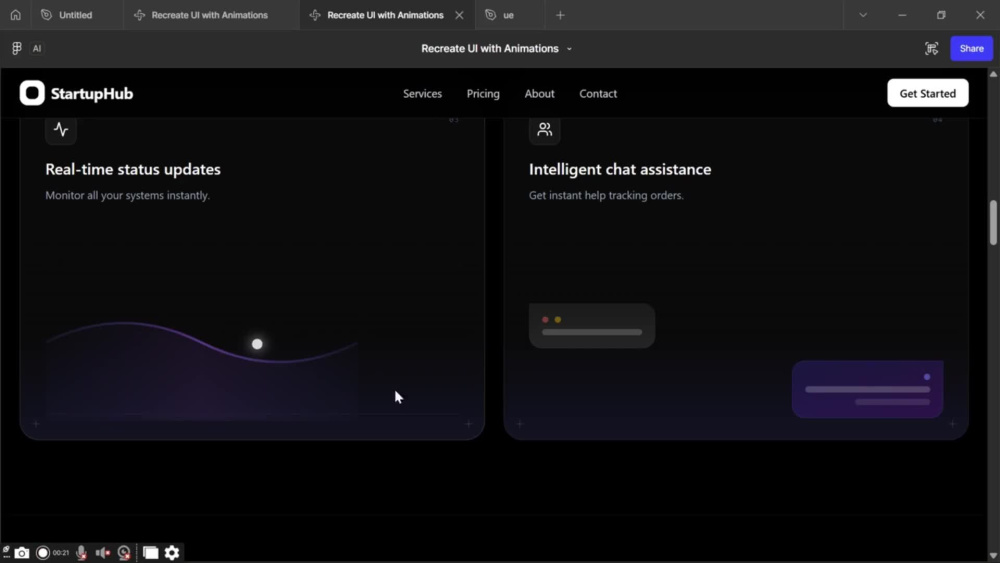
Task: Restore the Figma window size
Action: pos(941,15)
